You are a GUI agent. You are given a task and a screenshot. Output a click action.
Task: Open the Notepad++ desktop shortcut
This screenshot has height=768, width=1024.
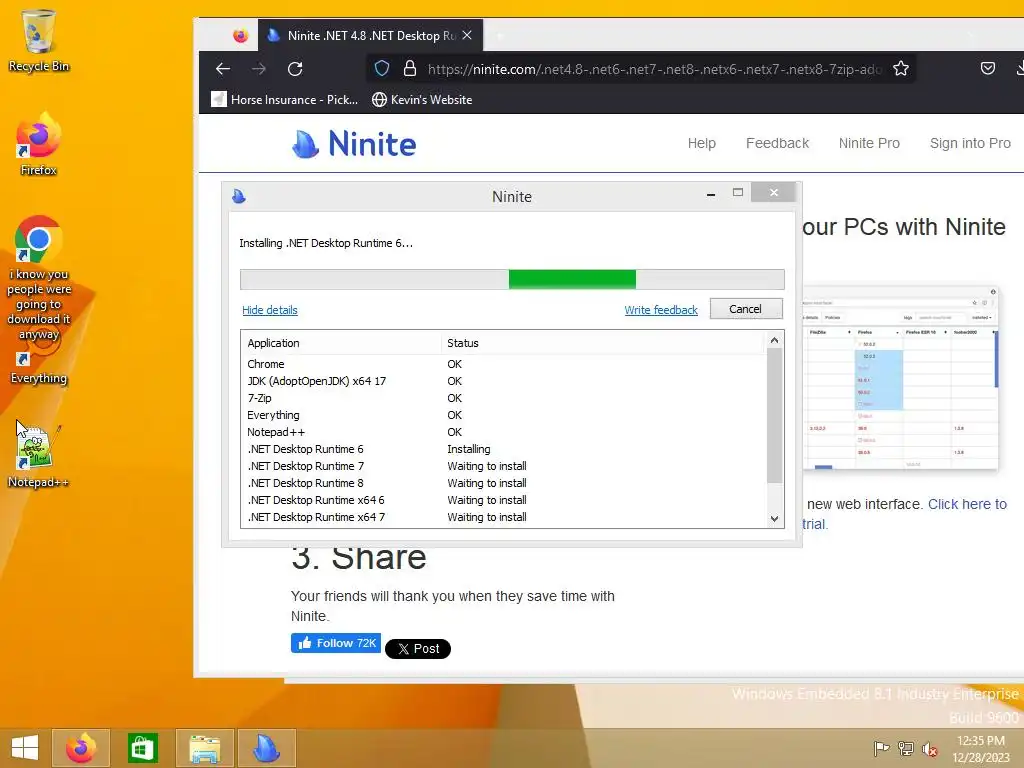[x=39, y=455]
